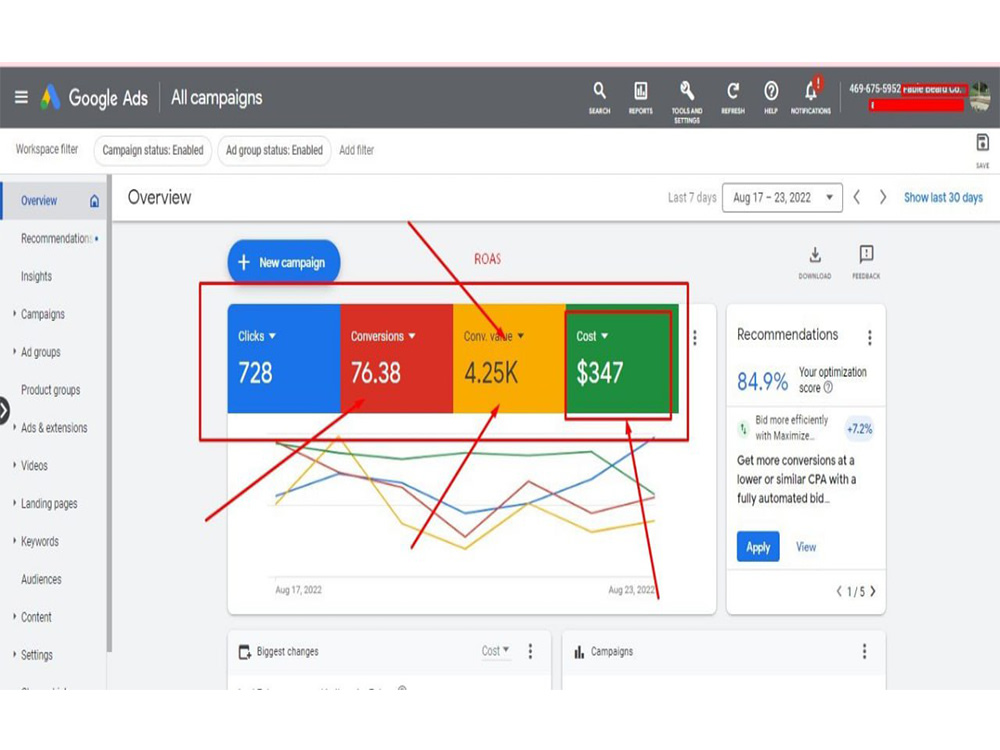
Task: Open the Clicks metric dropdown
Action: click(256, 336)
